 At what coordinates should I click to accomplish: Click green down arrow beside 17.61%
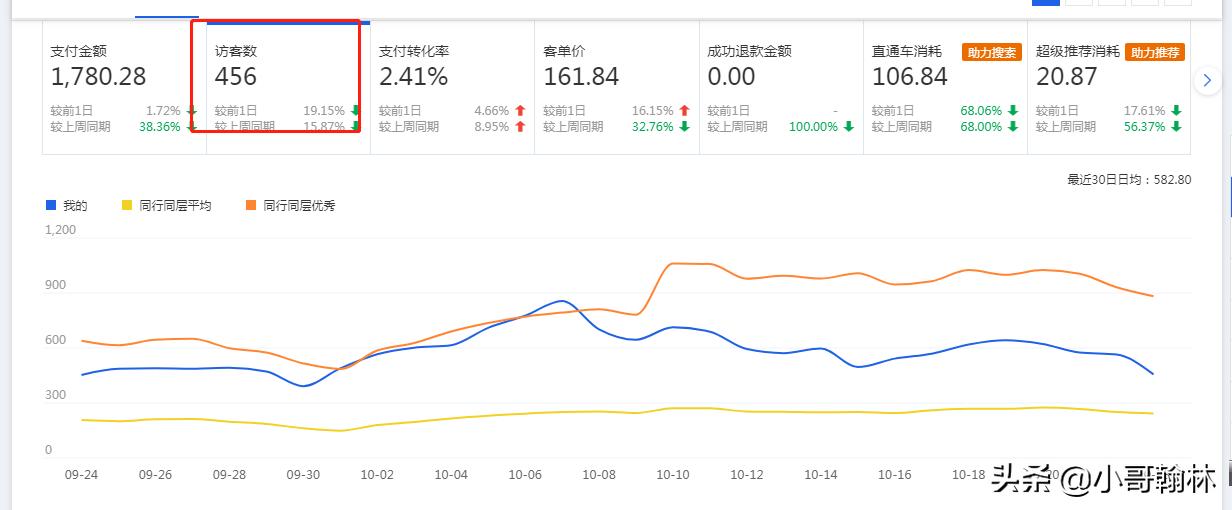[x=1176, y=111]
